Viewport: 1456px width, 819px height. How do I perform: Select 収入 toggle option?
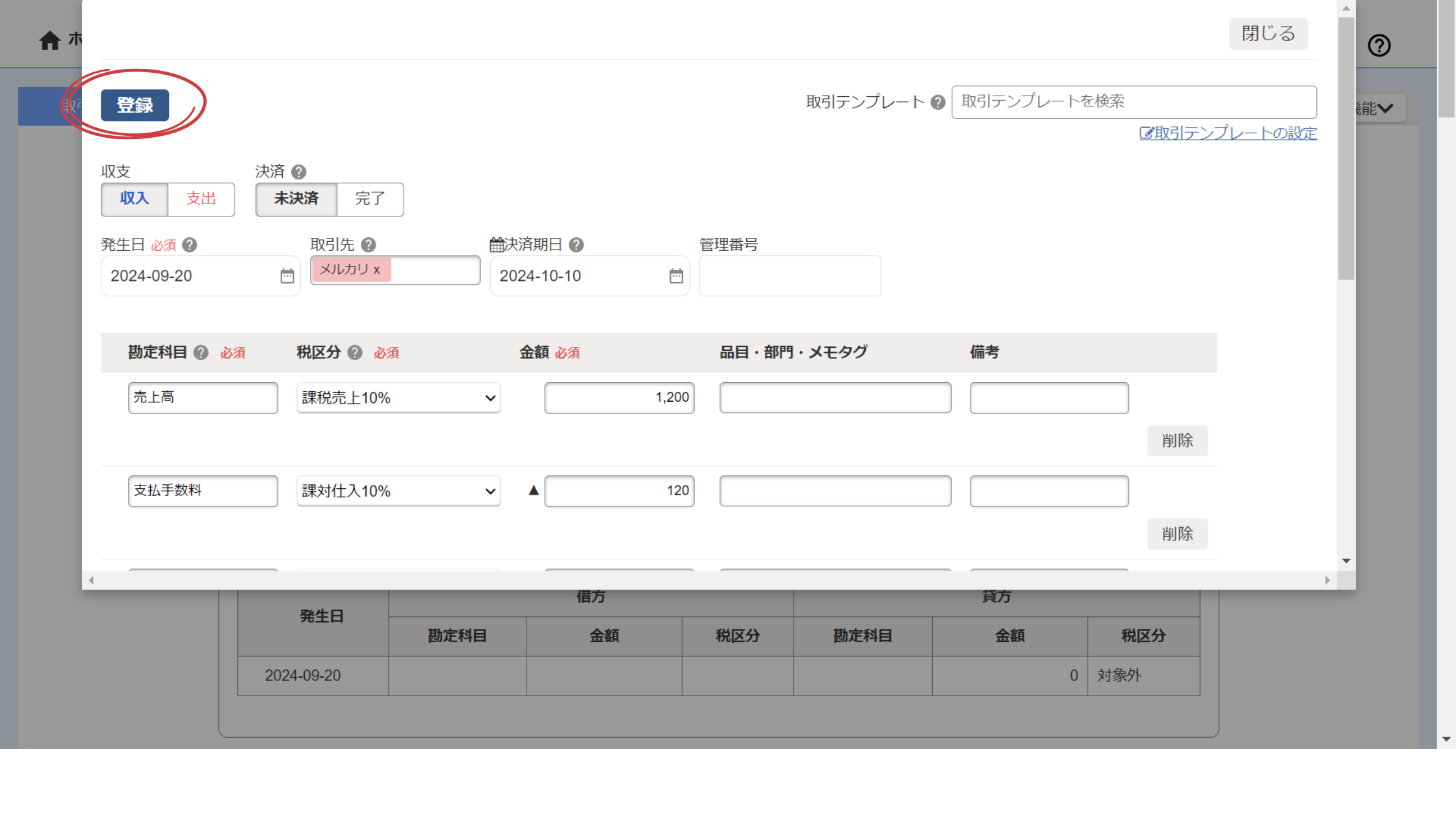[x=135, y=200]
